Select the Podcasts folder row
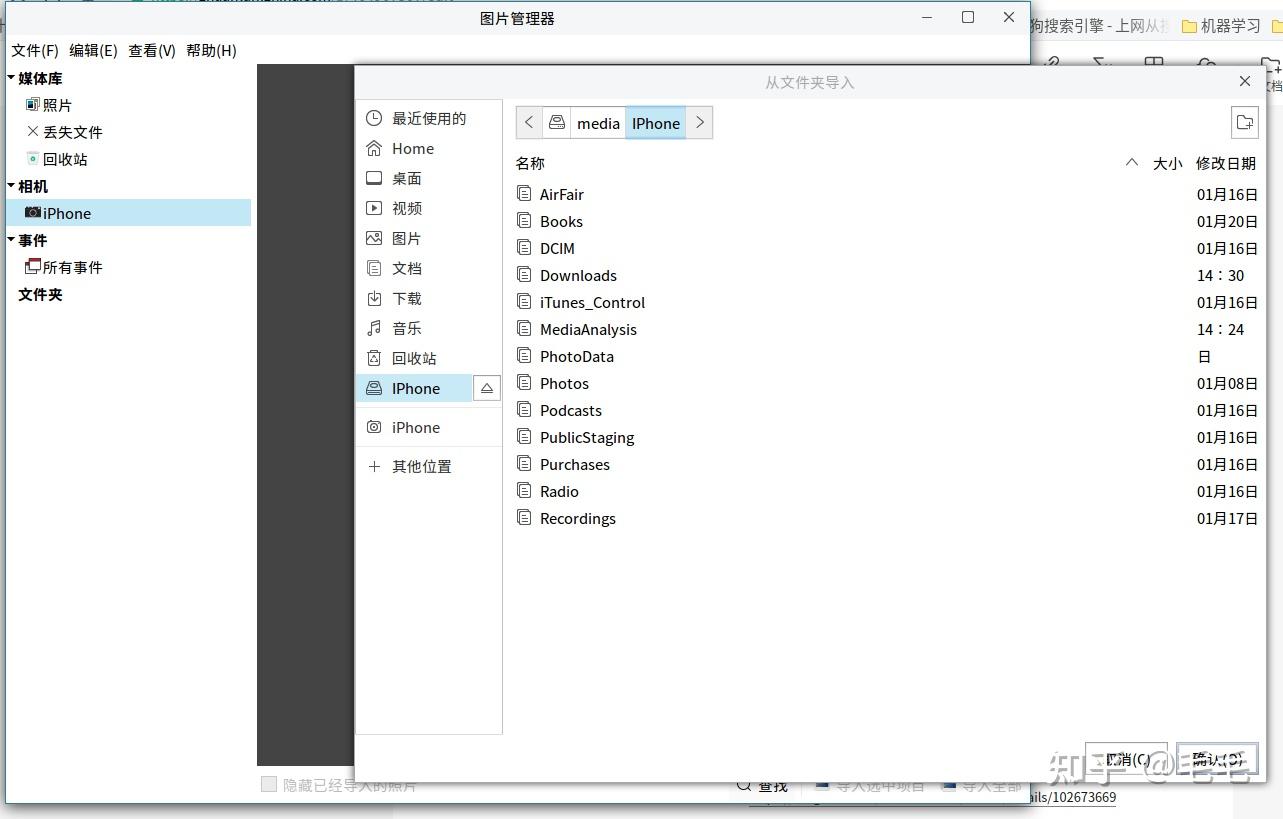This screenshot has height=819, width=1283. 887,410
